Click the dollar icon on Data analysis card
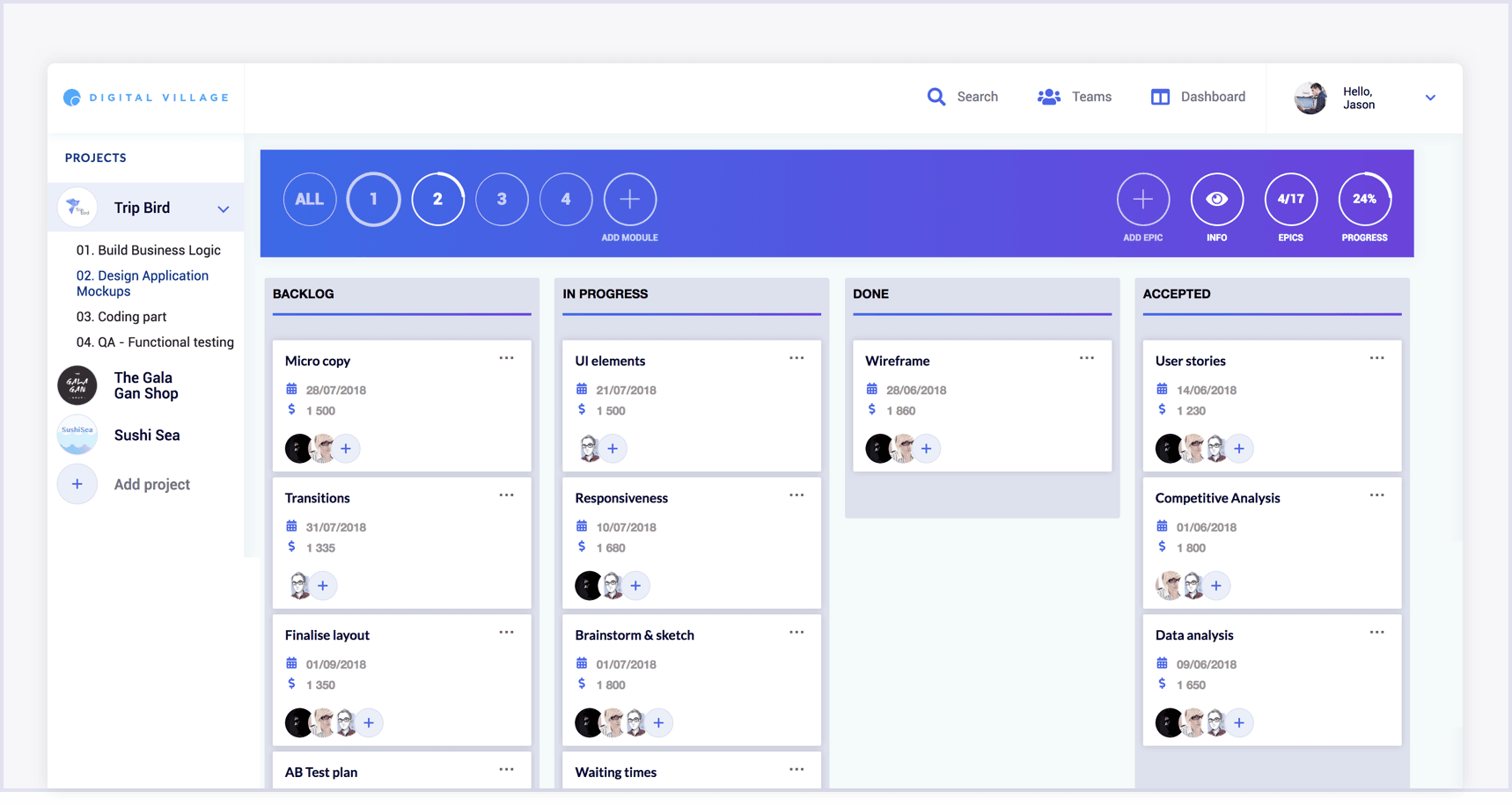 (x=1162, y=684)
